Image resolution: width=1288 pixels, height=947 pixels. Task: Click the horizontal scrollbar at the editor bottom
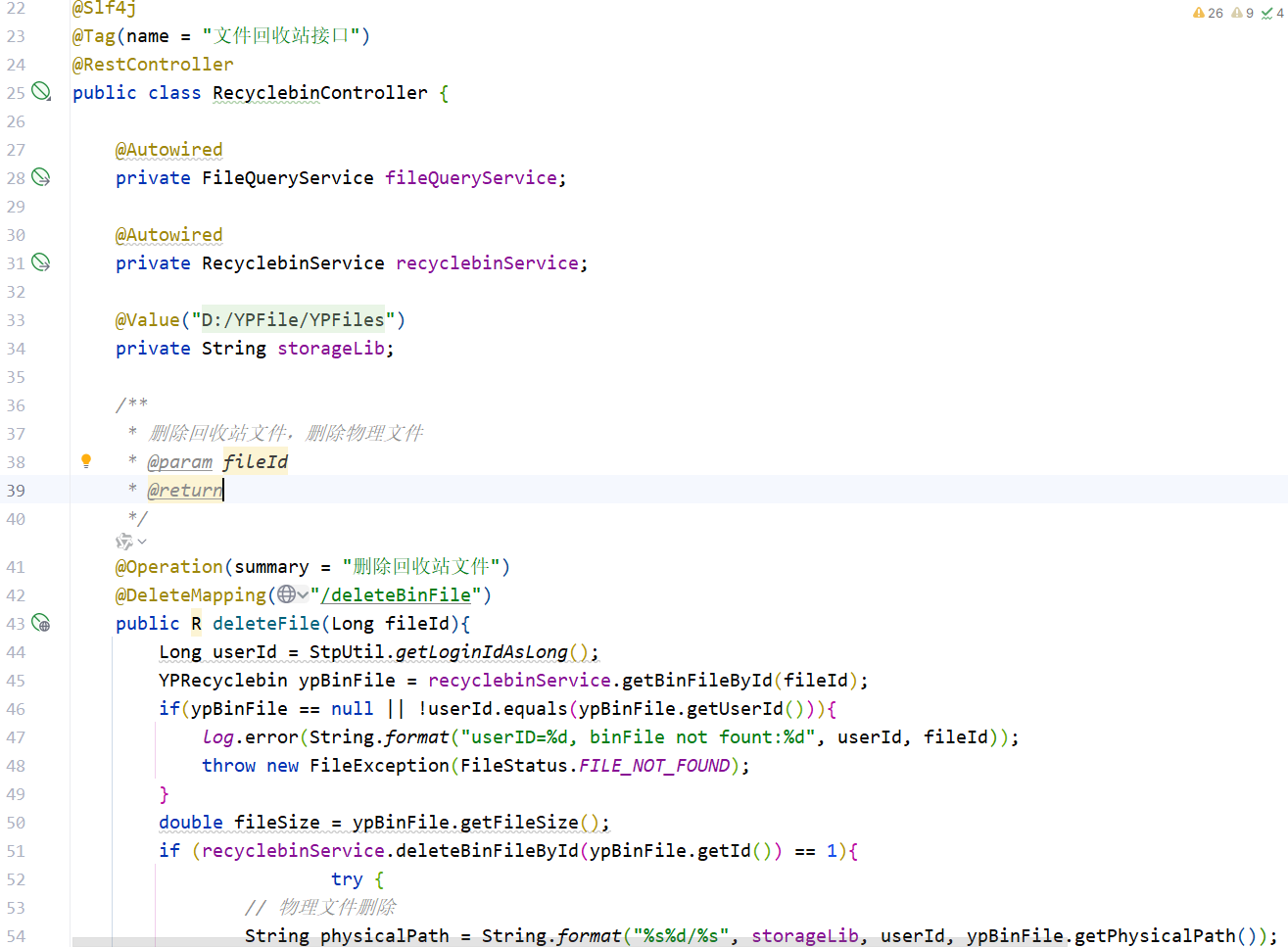570,942
